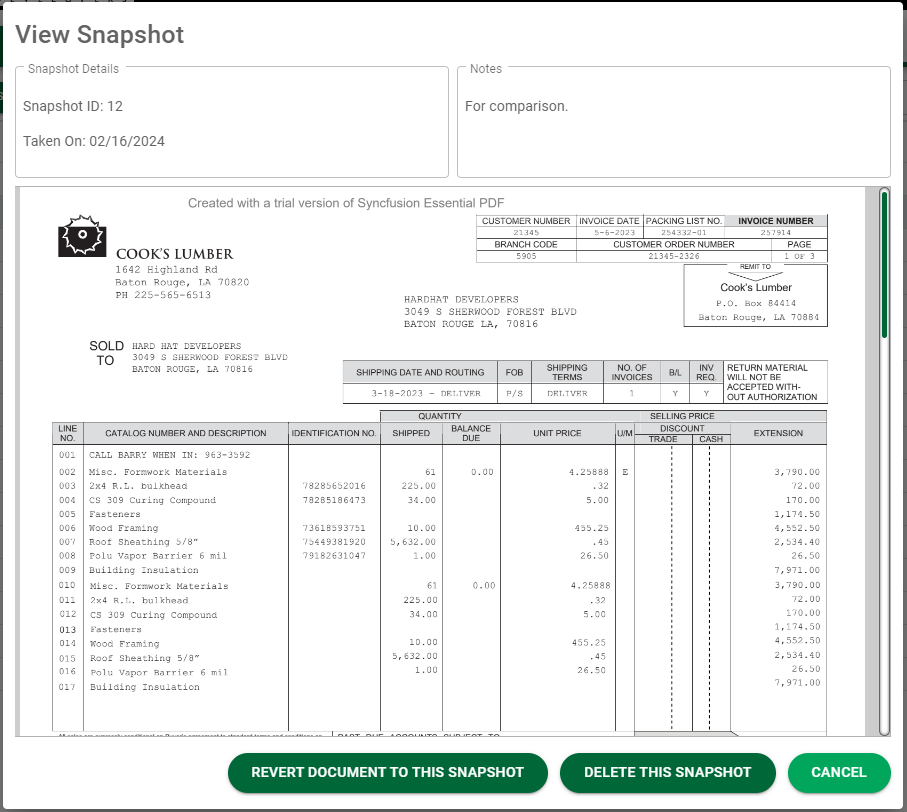The width and height of the screenshot is (907, 812).
Task: Delete this snapshot button
Action: tap(668, 773)
